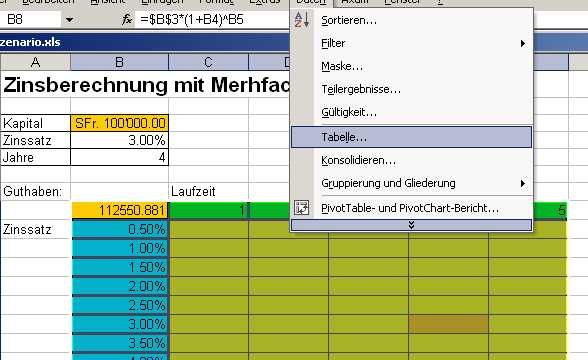This screenshot has width=588, height=360.
Task: Select column C header
Action: tap(208, 62)
